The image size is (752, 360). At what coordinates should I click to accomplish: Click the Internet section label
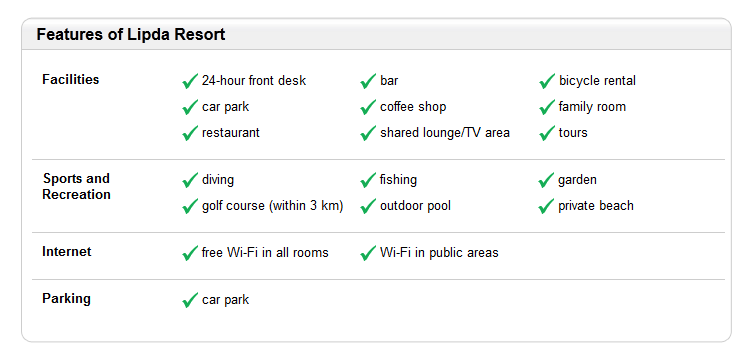(67, 252)
